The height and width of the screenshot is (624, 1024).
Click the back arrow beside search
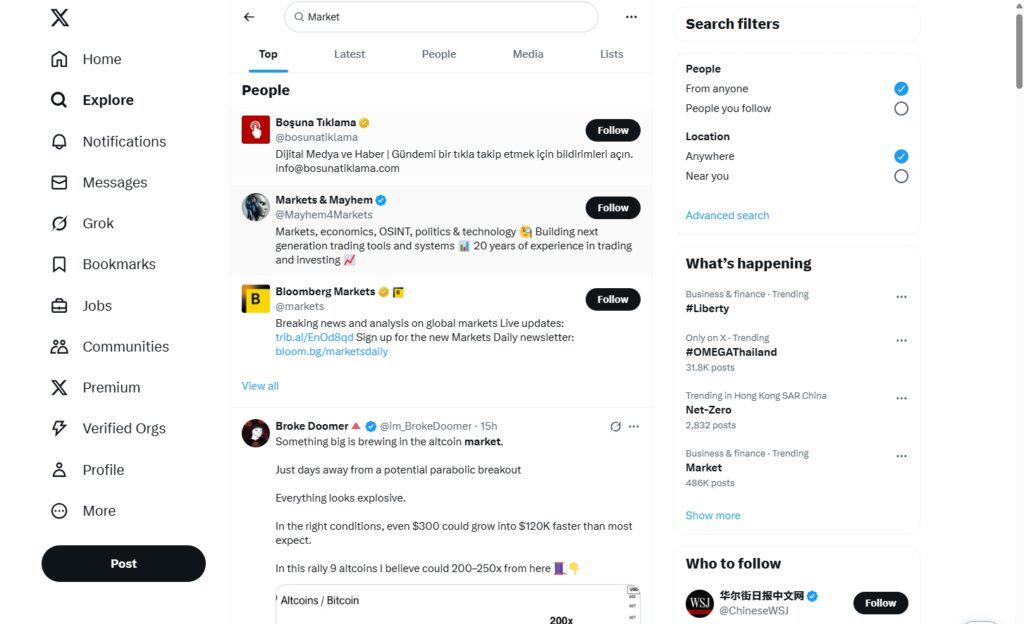pos(249,17)
